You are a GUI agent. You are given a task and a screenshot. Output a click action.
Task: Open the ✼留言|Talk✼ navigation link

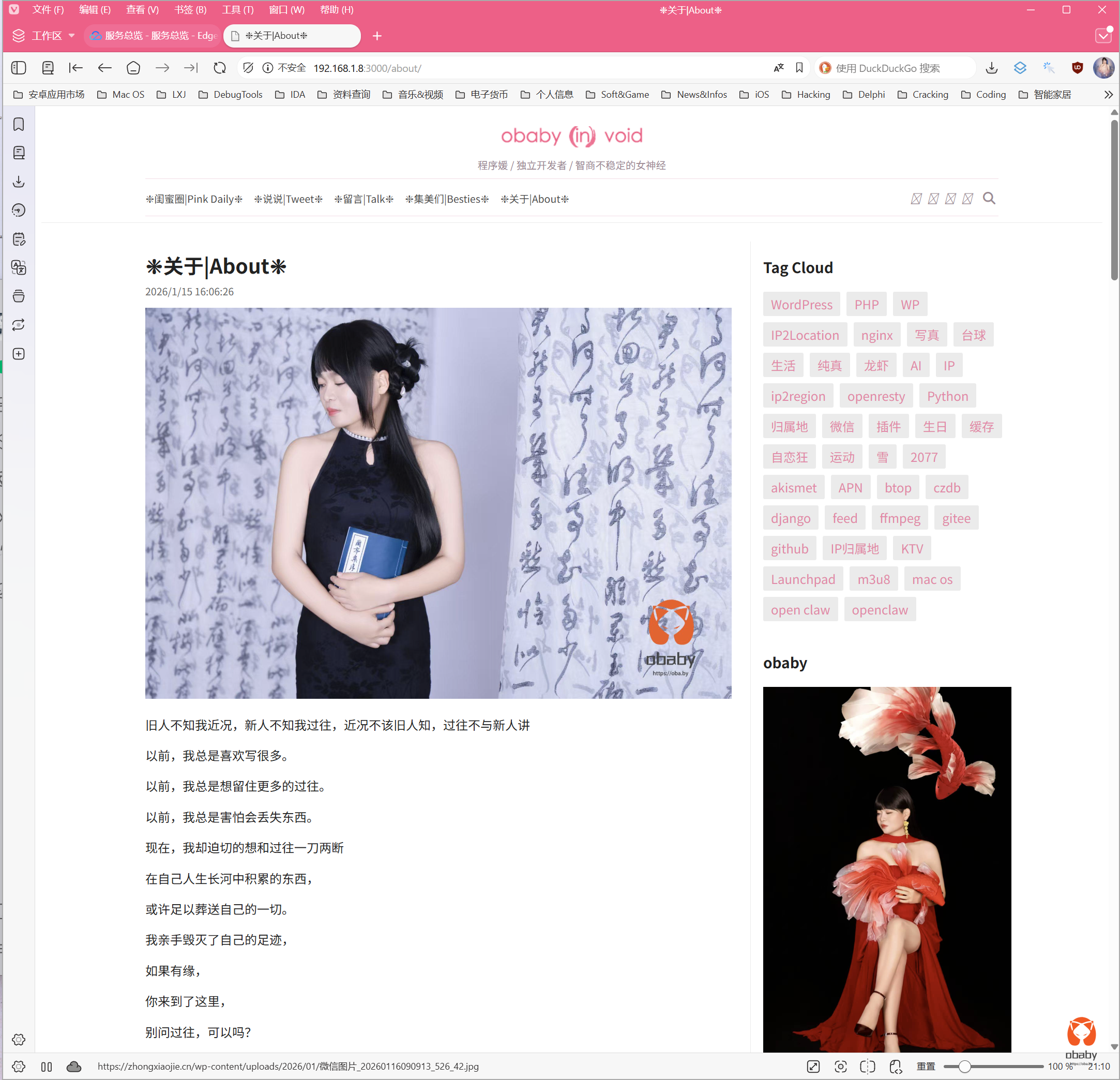(364, 199)
